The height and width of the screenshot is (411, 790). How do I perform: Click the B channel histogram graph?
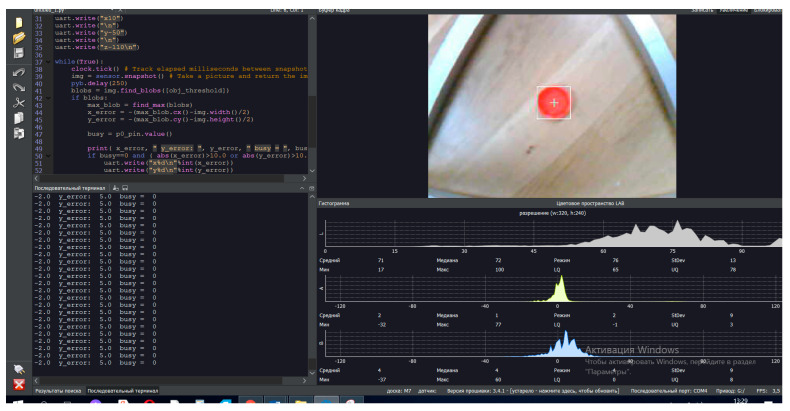[553, 343]
